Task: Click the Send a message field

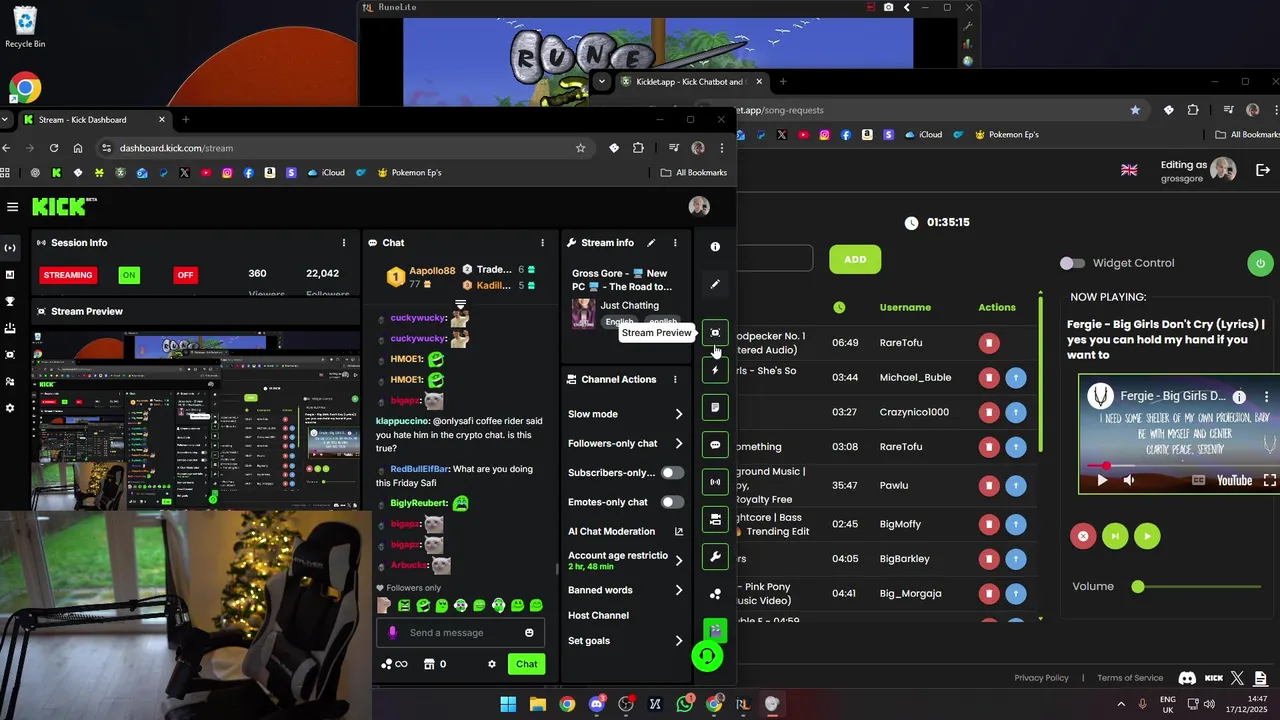Action: (x=460, y=633)
